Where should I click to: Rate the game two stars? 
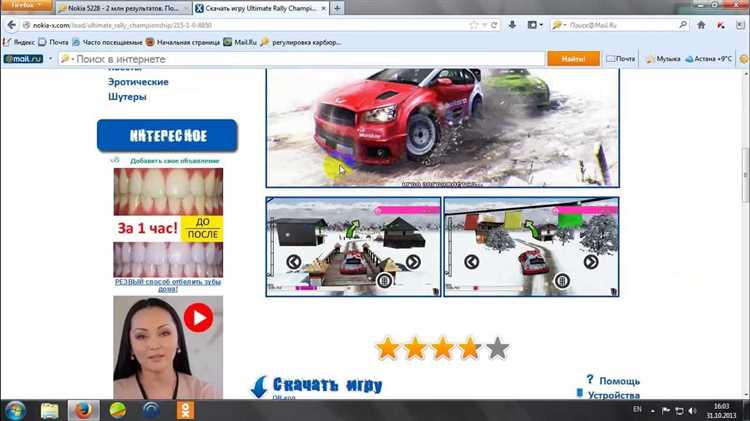click(415, 348)
